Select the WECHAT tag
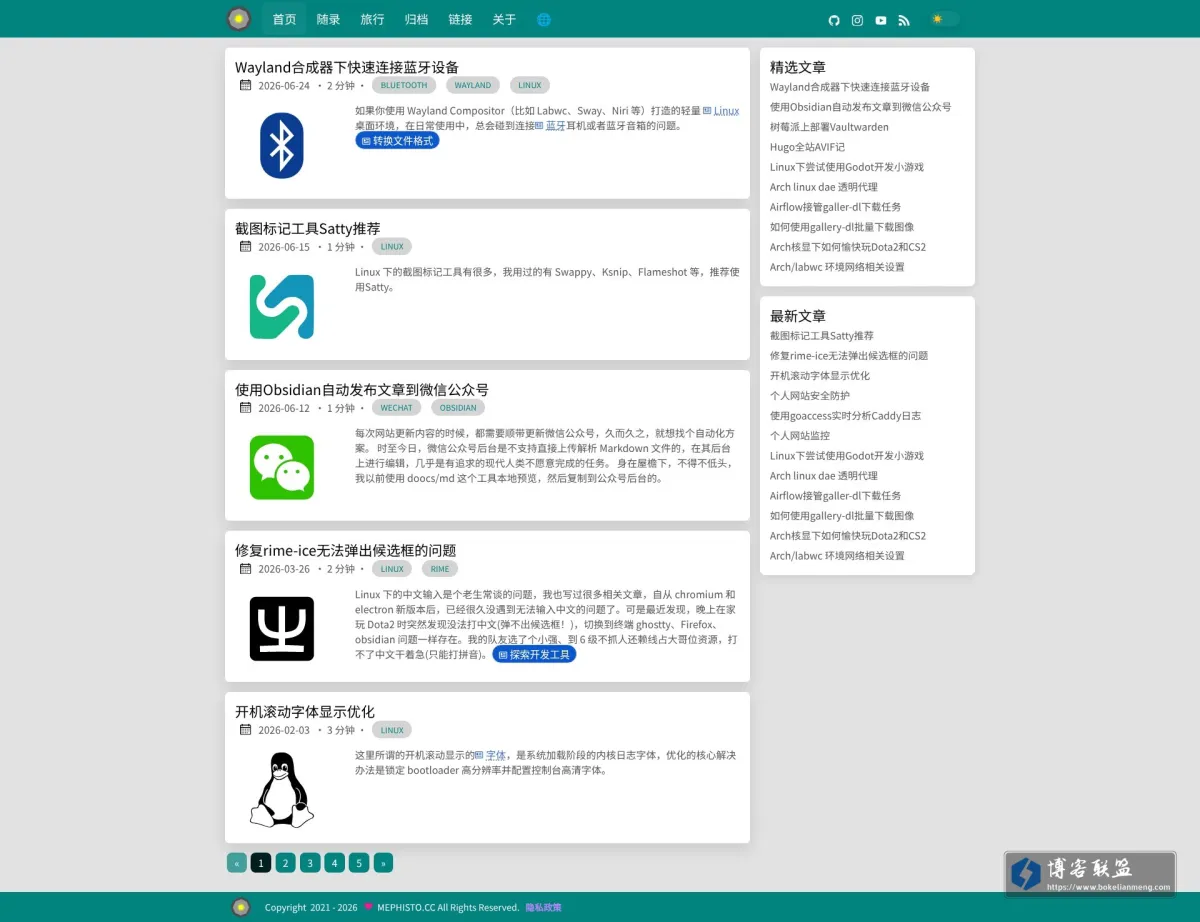Viewport: 1200px width, 922px height. click(x=397, y=408)
